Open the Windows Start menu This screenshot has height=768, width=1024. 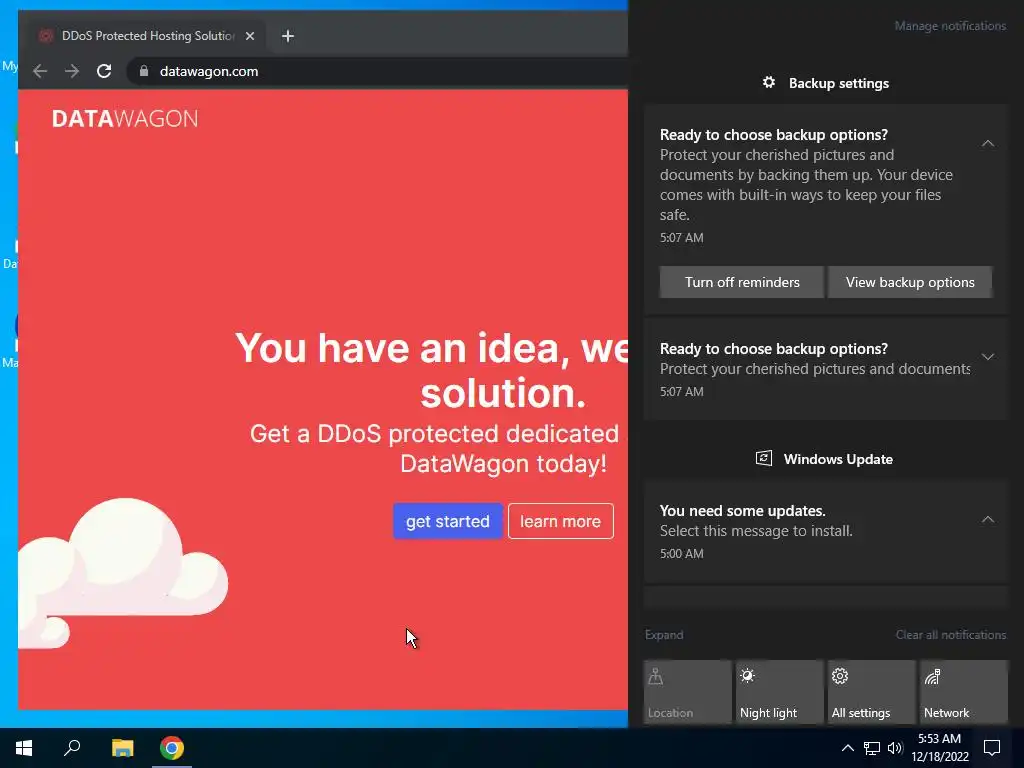tap(24, 748)
